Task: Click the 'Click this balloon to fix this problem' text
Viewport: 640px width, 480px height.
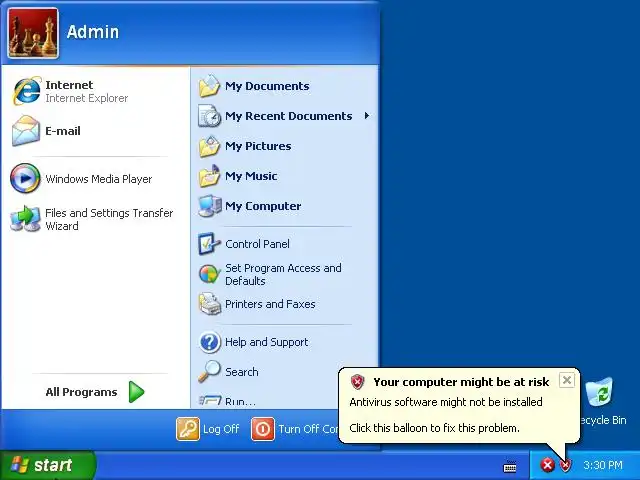Action: coord(434,428)
